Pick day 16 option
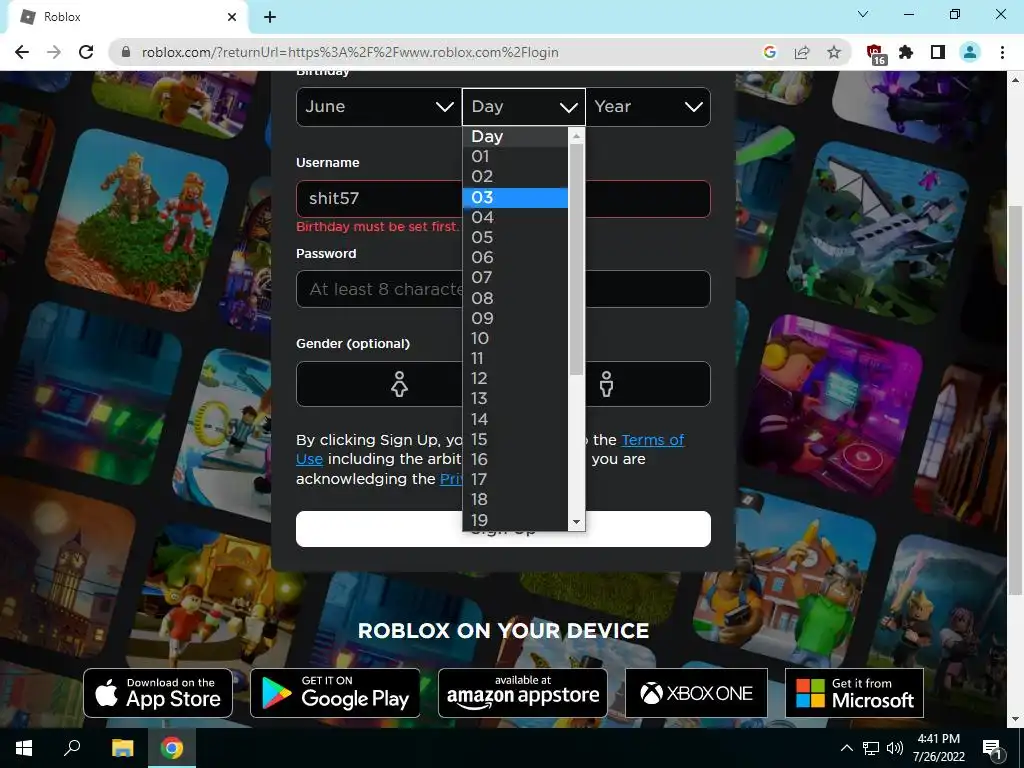 (x=515, y=460)
